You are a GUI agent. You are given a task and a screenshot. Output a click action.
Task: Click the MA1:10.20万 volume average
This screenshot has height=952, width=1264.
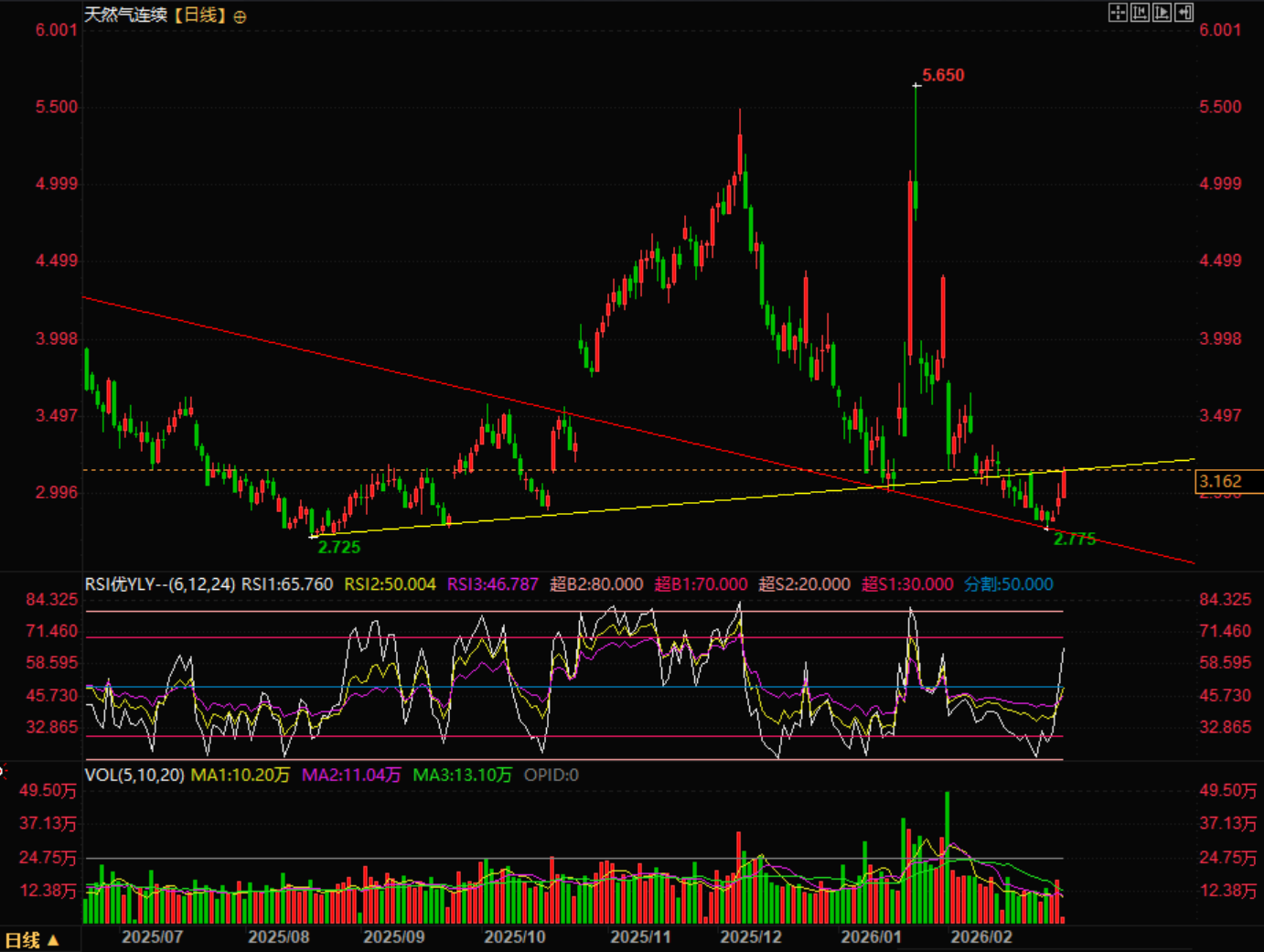point(241,775)
